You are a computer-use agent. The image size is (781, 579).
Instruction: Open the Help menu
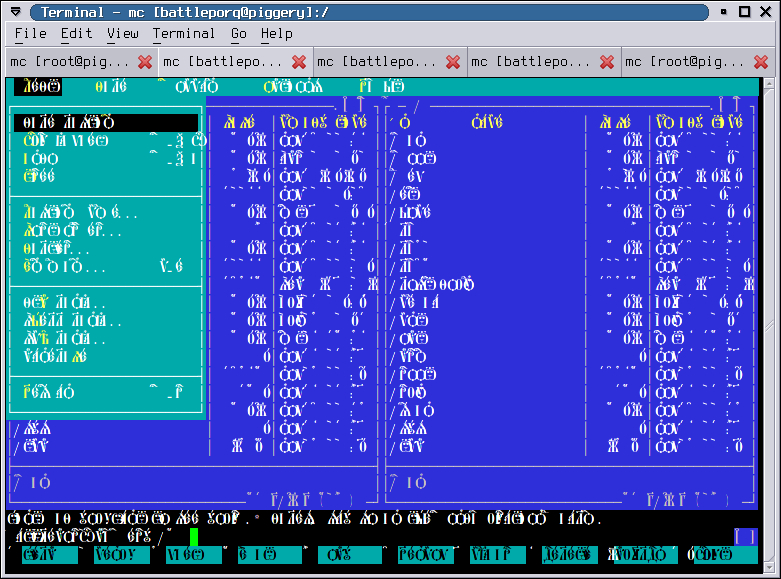(x=276, y=34)
